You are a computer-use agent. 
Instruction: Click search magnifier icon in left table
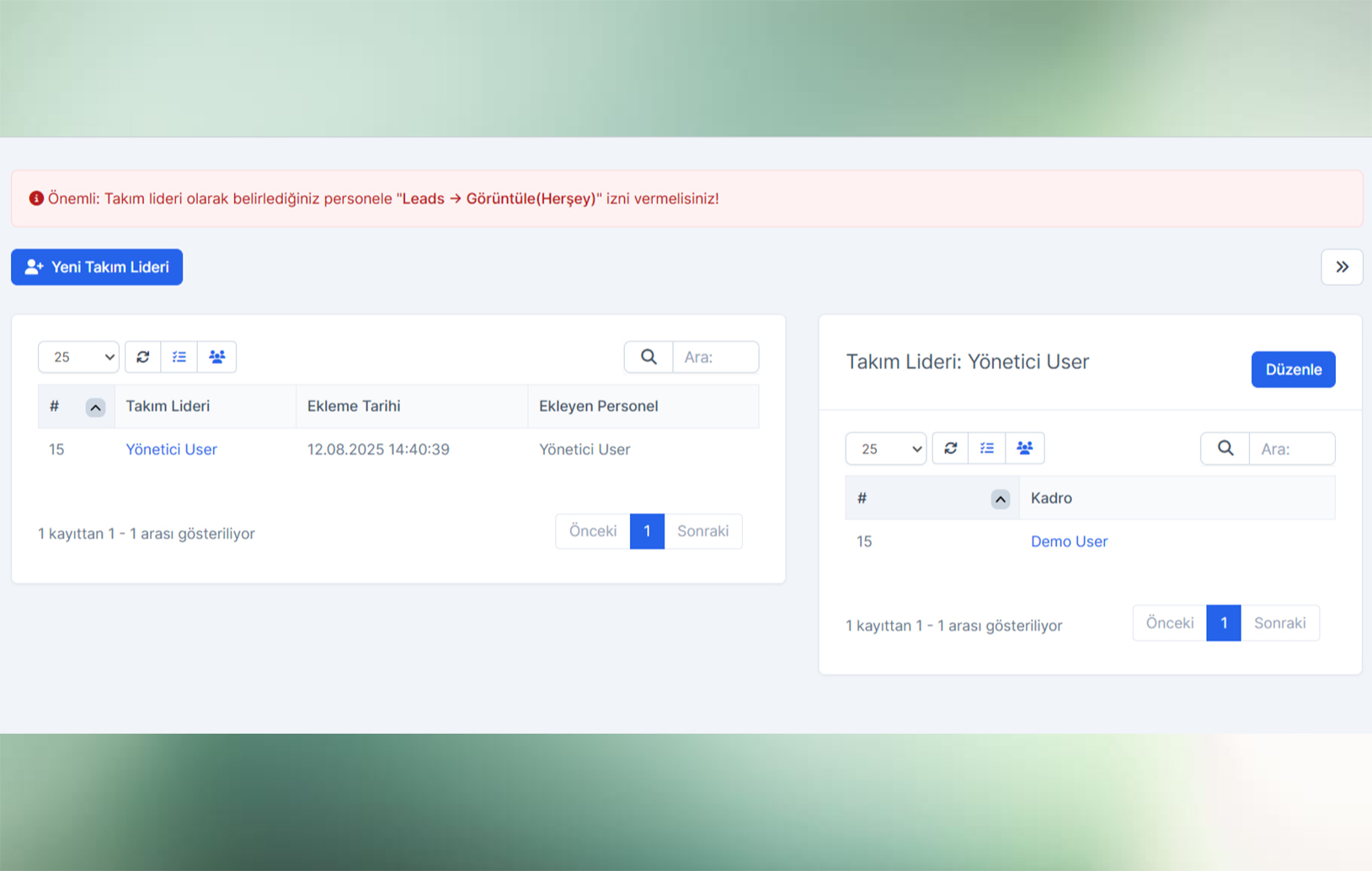tap(649, 357)
